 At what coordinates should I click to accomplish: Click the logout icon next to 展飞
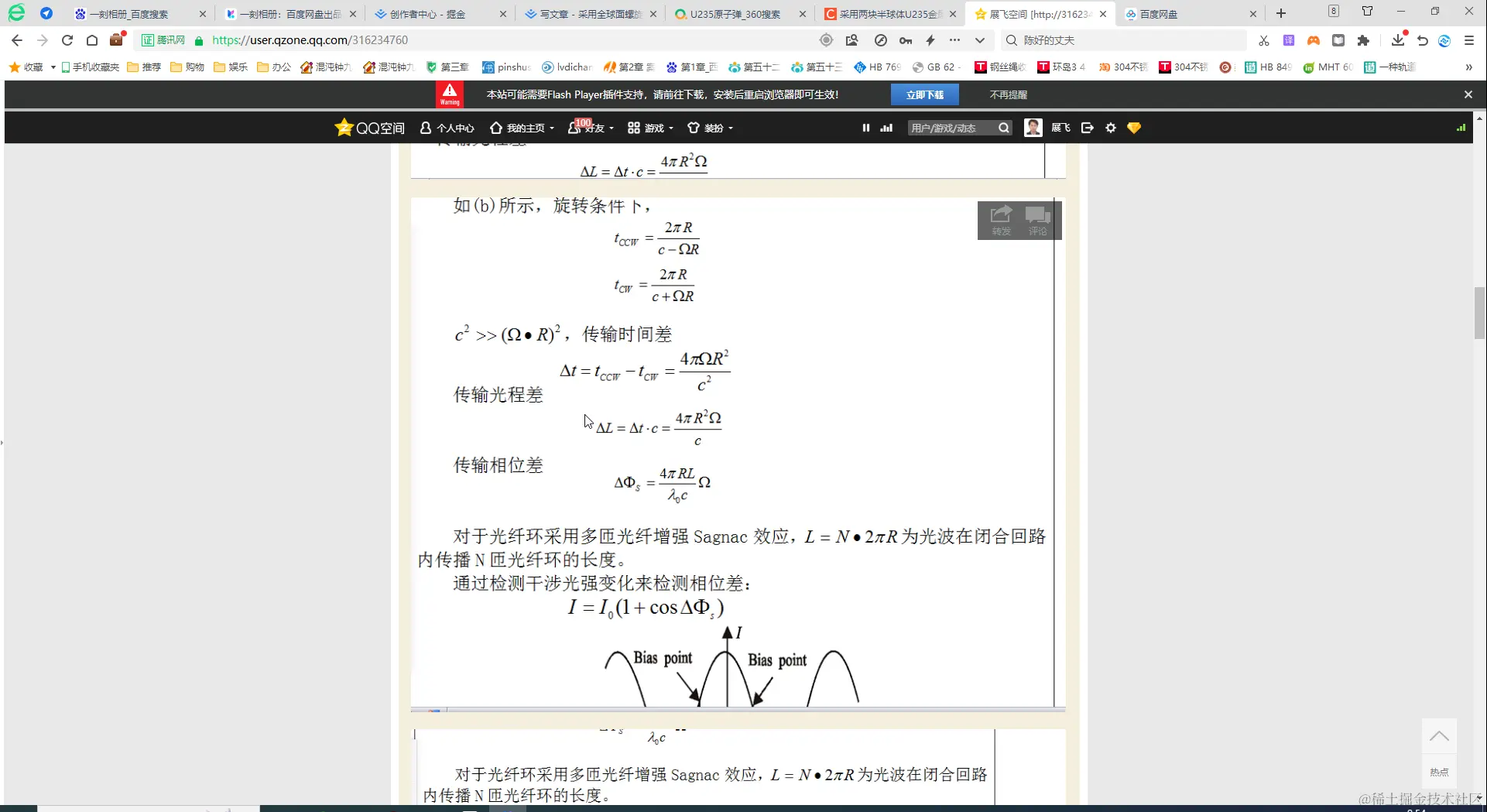click(1087, 128)
